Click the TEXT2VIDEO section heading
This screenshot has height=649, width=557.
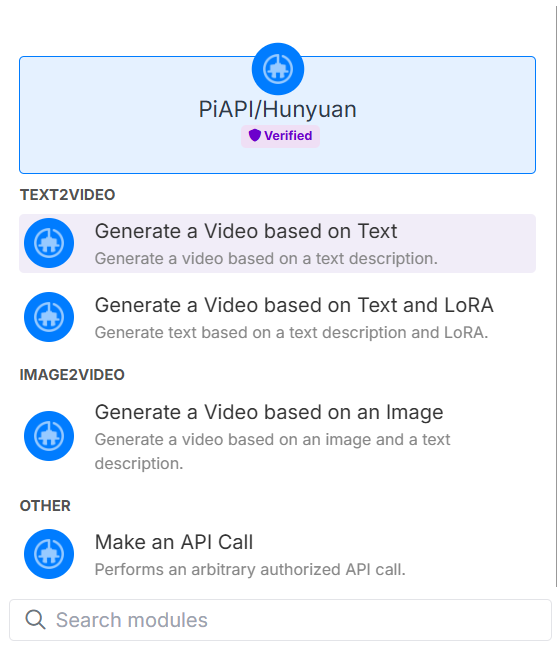(x=67, y=195)
